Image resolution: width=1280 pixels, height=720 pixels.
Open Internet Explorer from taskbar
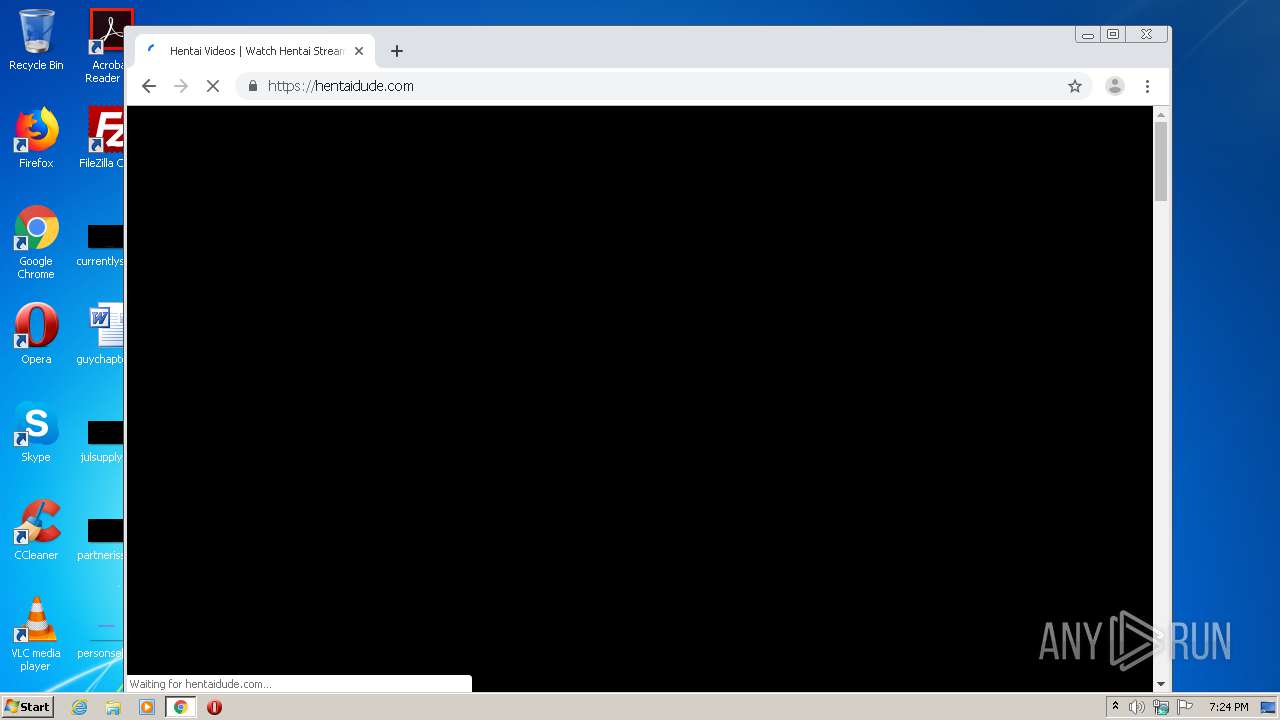[x=79, y=707]
